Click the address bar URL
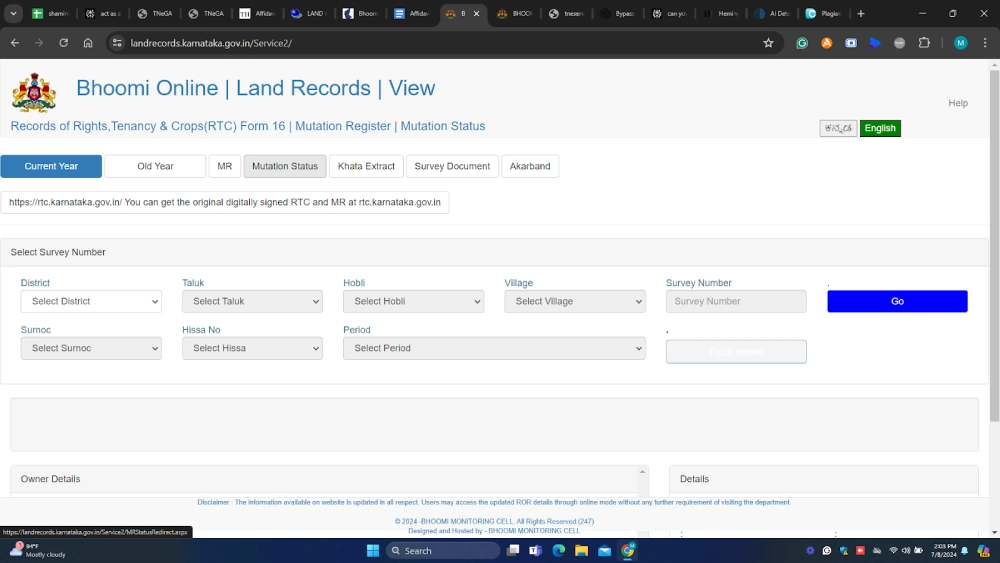This screenshot has width=1000, height=563. coord(211,43)
